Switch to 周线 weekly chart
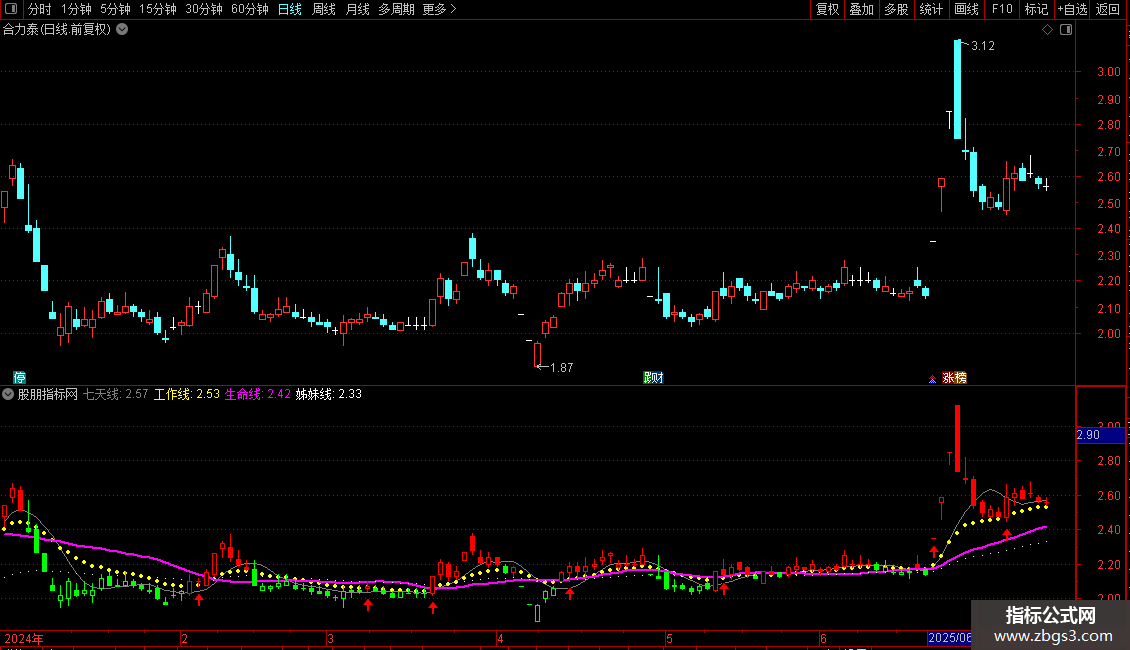1130x650 pixels. [x=324, y=9]
